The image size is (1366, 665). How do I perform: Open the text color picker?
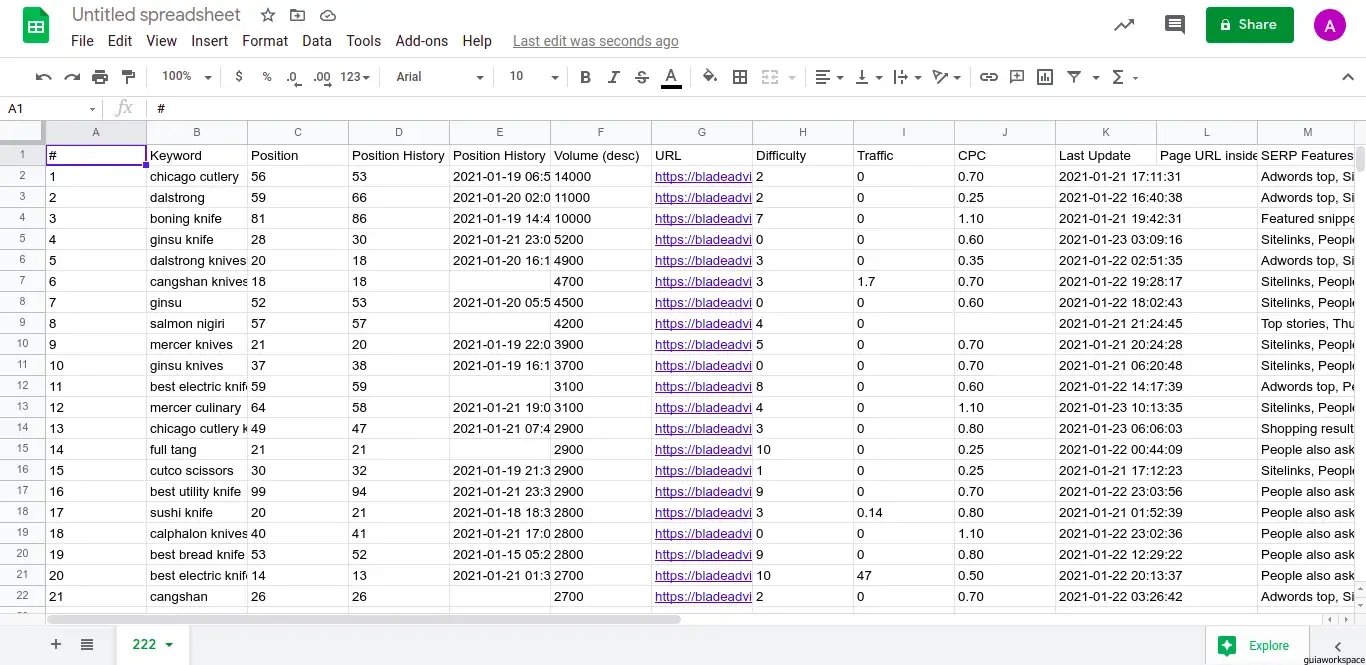[671, 77]
